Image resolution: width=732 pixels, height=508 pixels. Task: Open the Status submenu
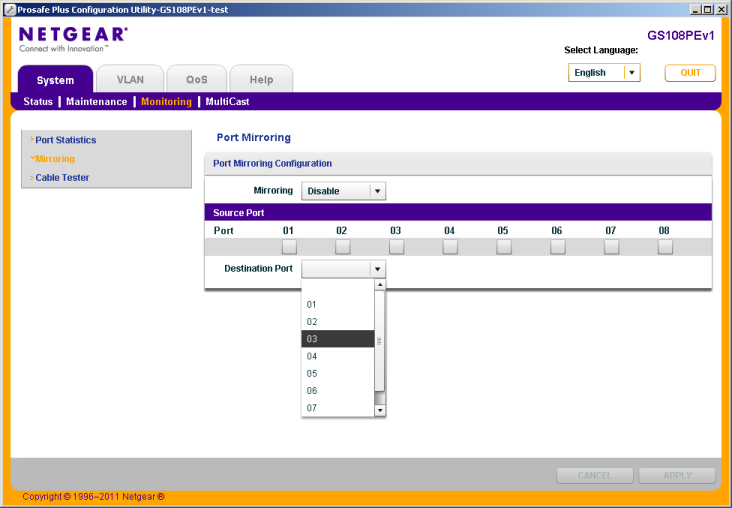(38, 101)
